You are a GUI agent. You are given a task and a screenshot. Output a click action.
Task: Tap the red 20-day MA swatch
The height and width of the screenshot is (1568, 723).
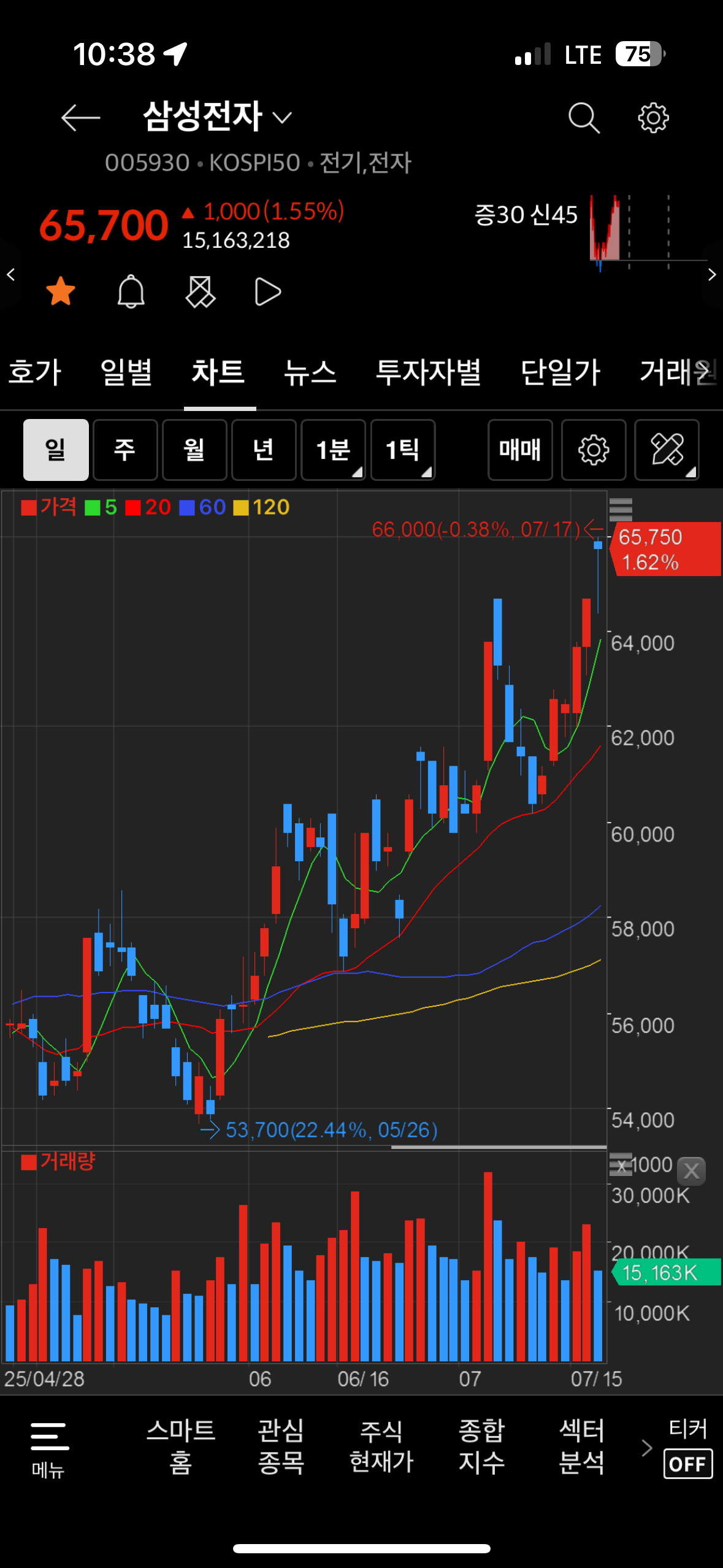click(x=133, y=508)
